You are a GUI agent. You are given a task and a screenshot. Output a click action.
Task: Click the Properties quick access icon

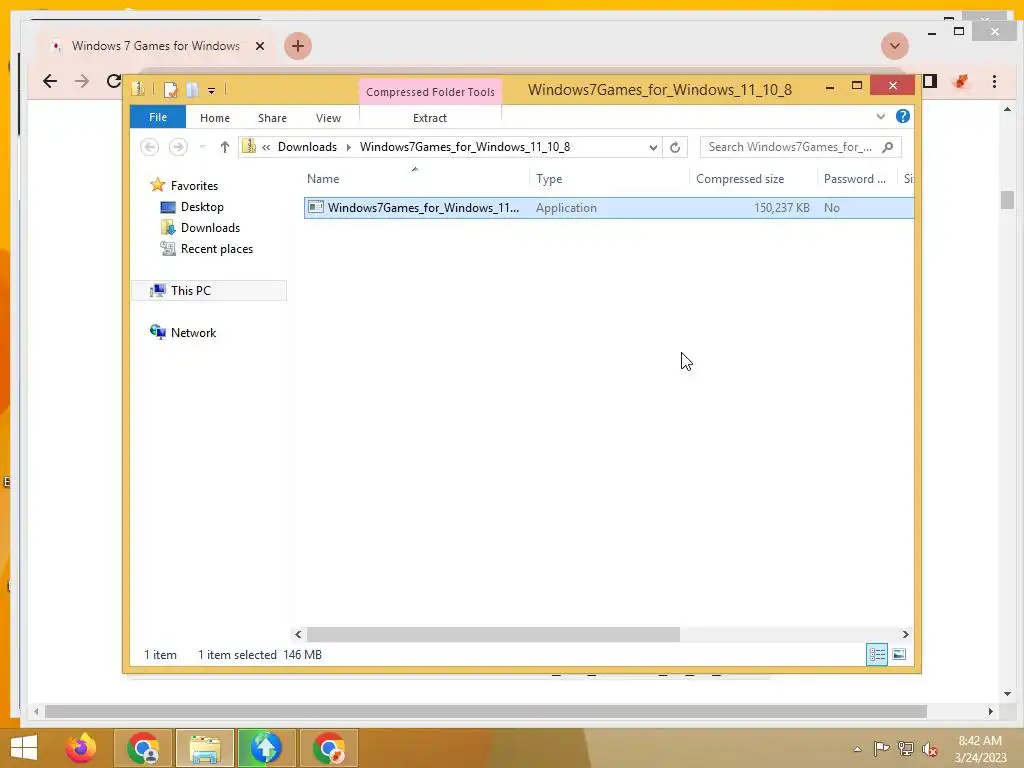pyautogui.click(x=170, y=89)
